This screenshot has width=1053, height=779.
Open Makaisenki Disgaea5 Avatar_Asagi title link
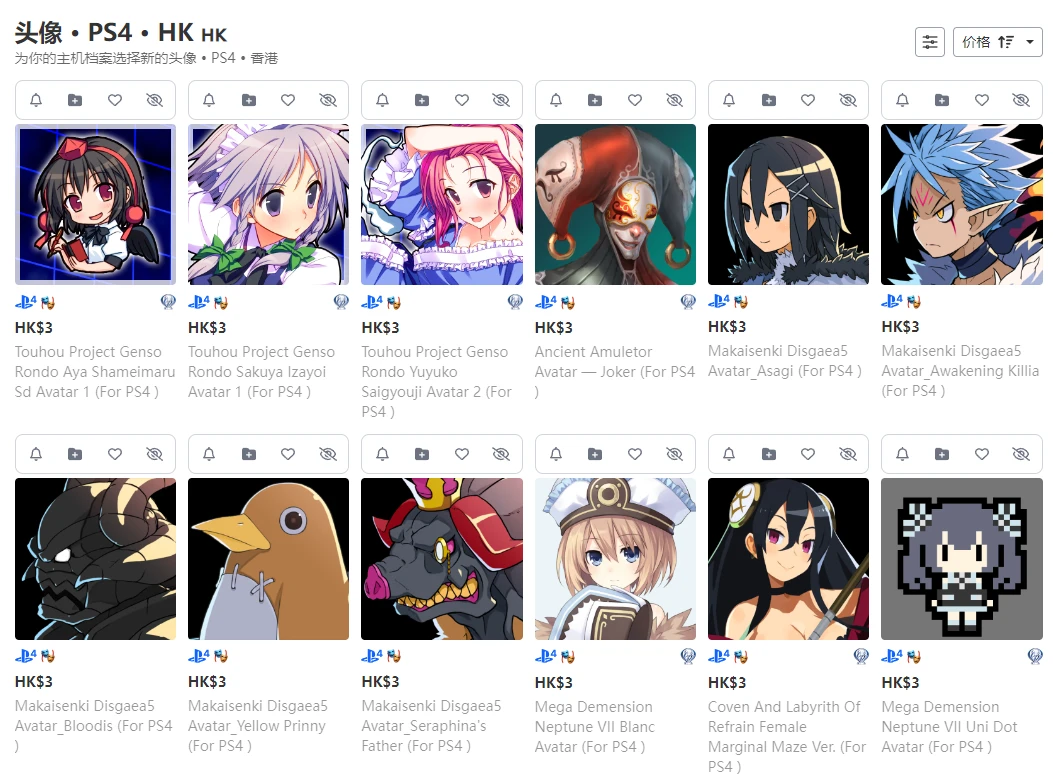pos(784,361)
